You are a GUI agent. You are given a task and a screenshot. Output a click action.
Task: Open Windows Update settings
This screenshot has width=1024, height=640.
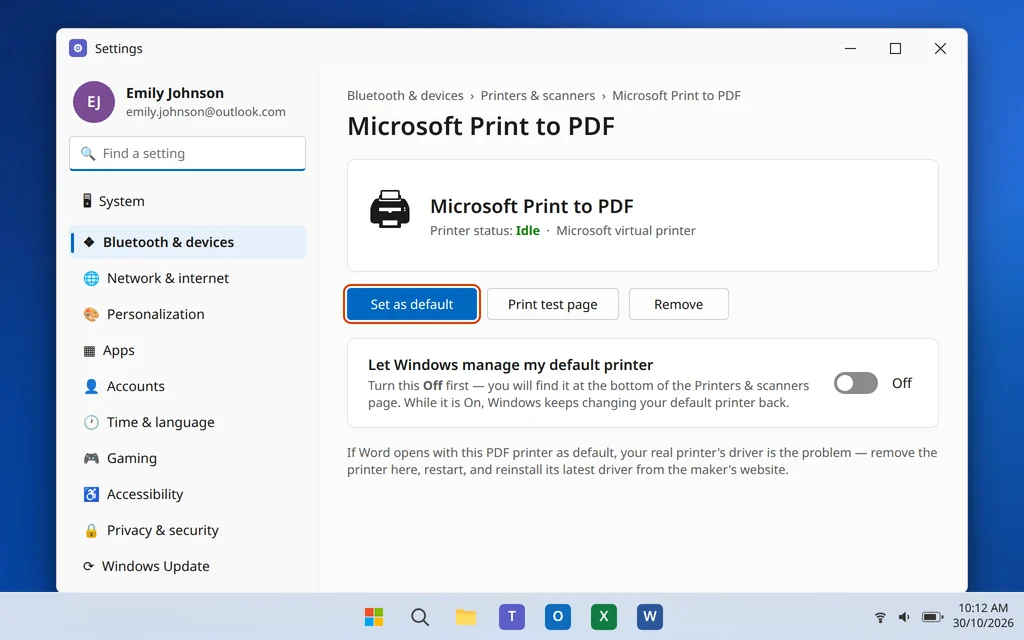pos(187,566)
